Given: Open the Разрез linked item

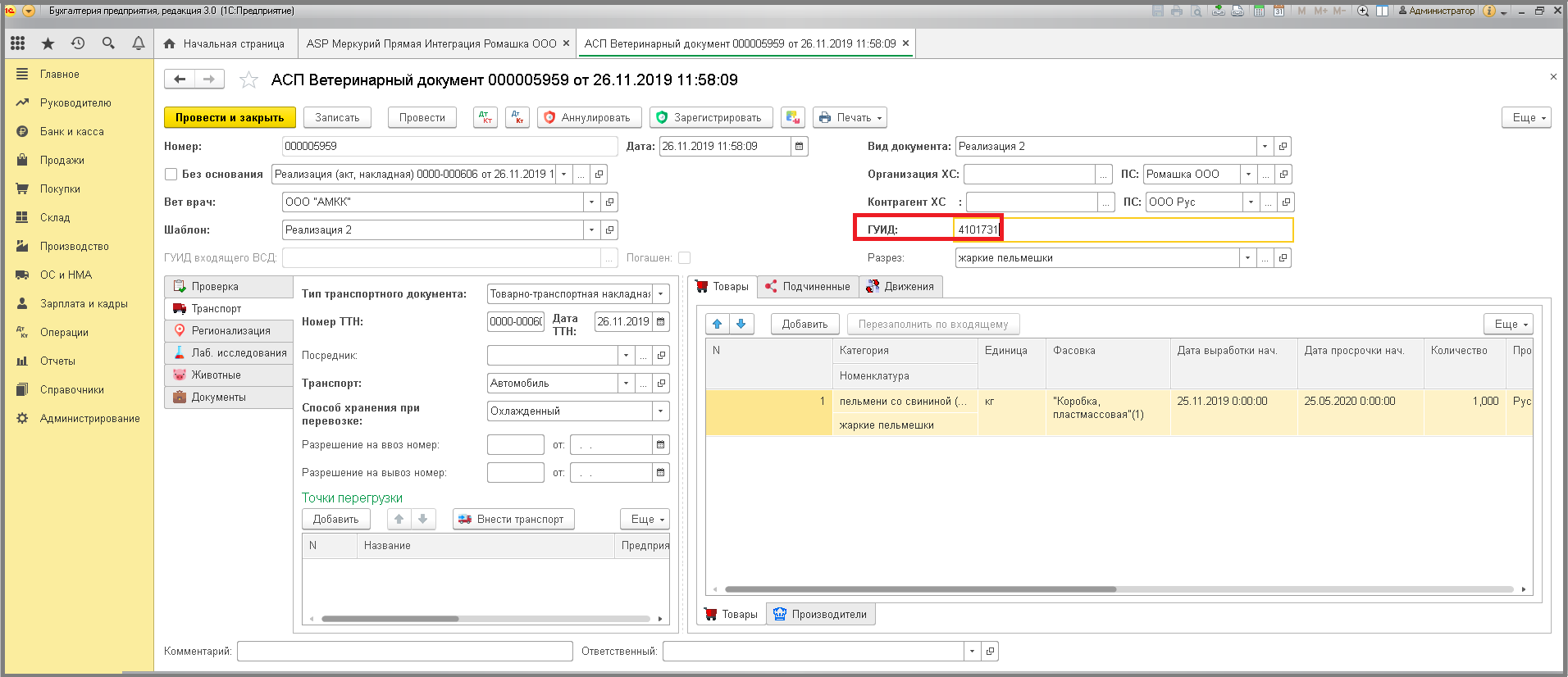Looking at the screenshot, I should [1283, 257].
